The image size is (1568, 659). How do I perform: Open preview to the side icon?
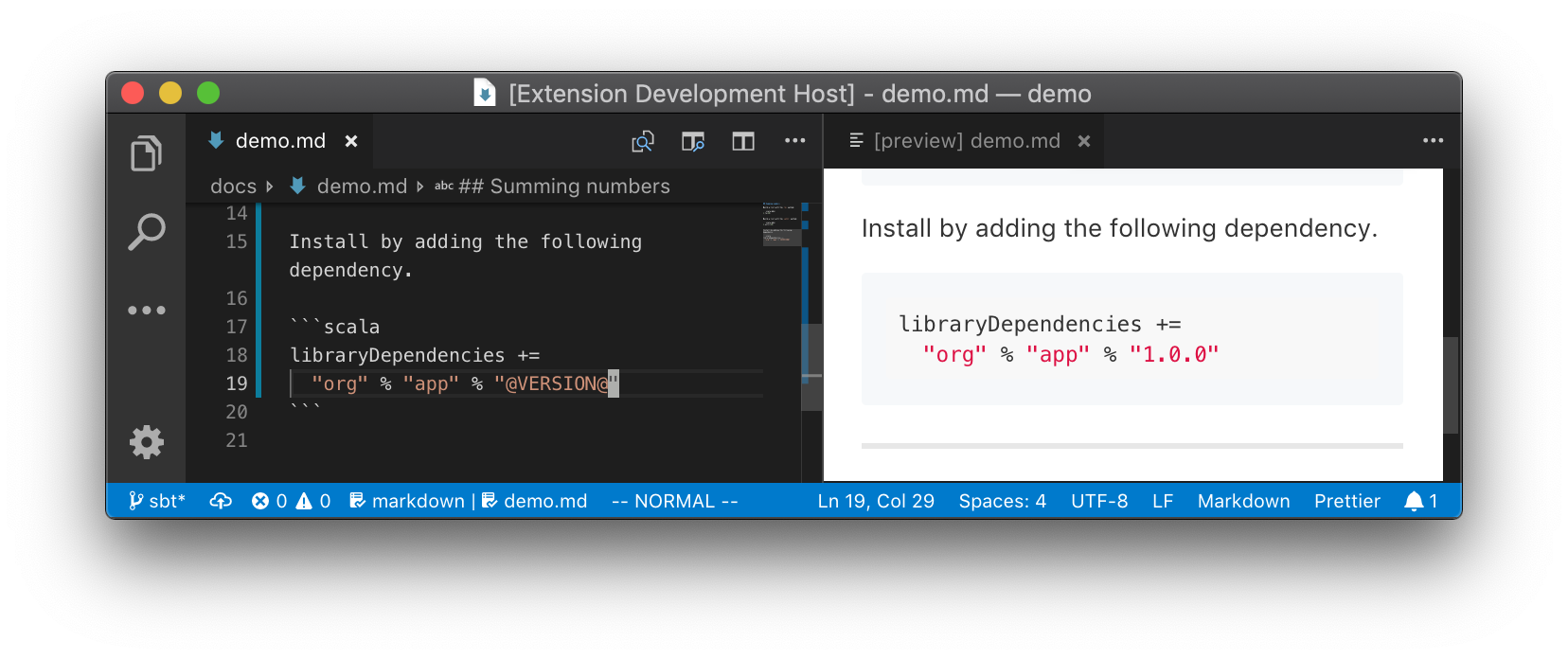click(x=693, y=141)
